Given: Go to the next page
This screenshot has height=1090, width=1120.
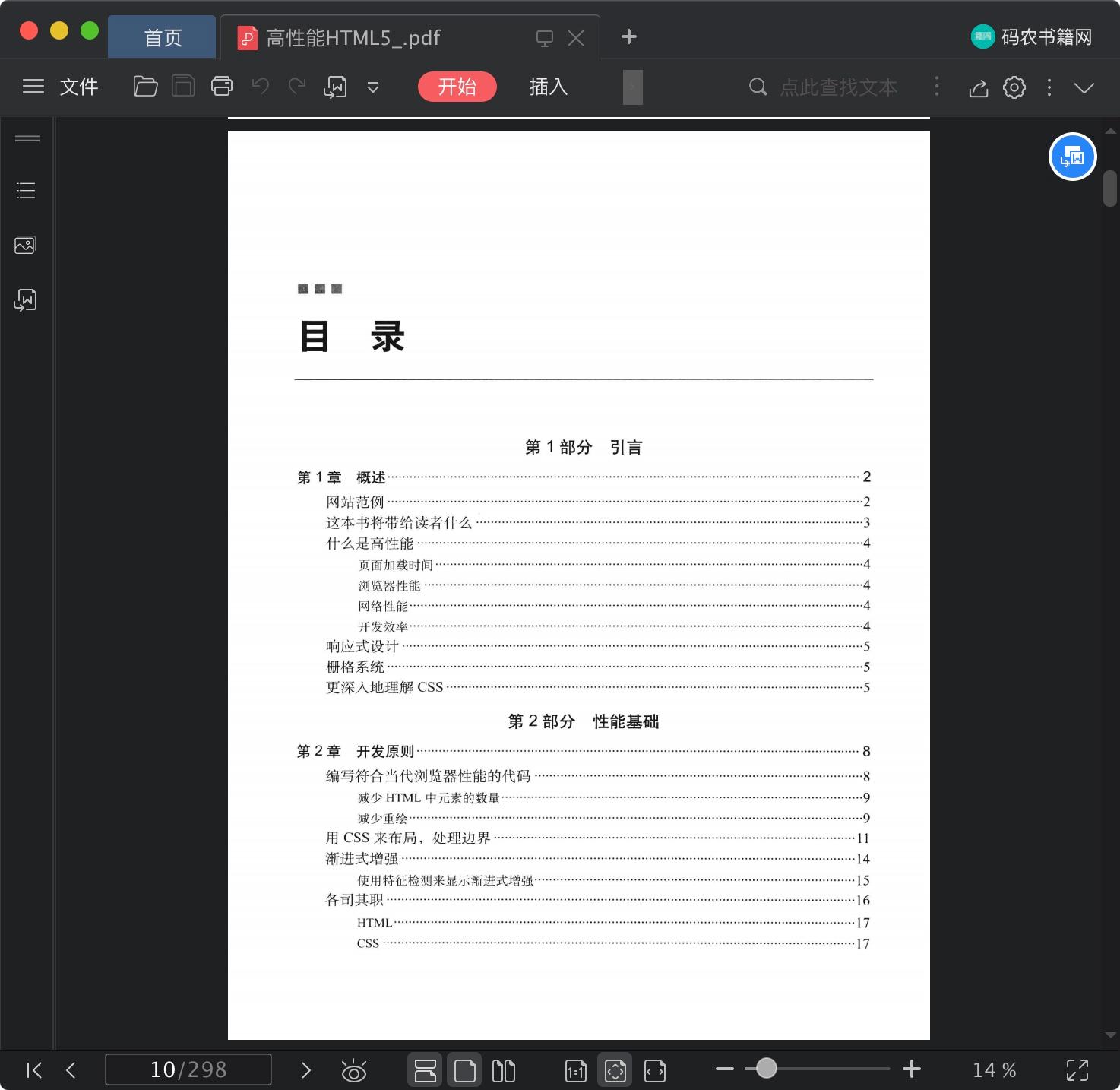Looking at the screenshot, I should coord(306,1070).
